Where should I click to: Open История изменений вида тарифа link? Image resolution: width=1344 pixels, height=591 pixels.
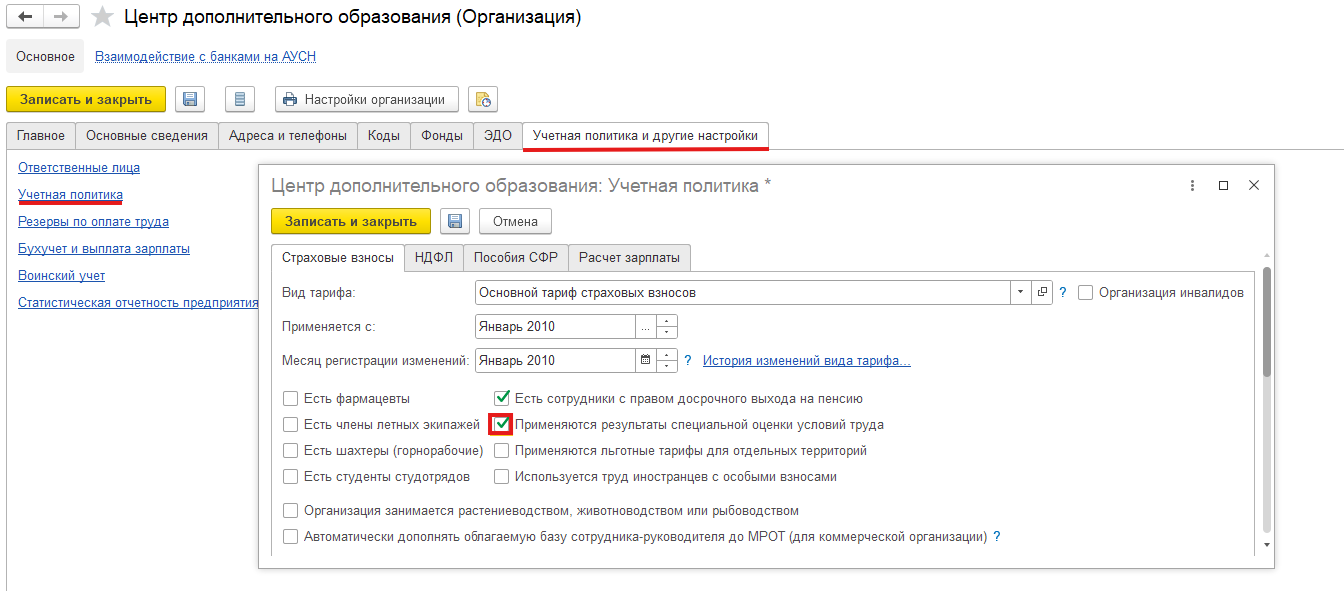(807, 360)
